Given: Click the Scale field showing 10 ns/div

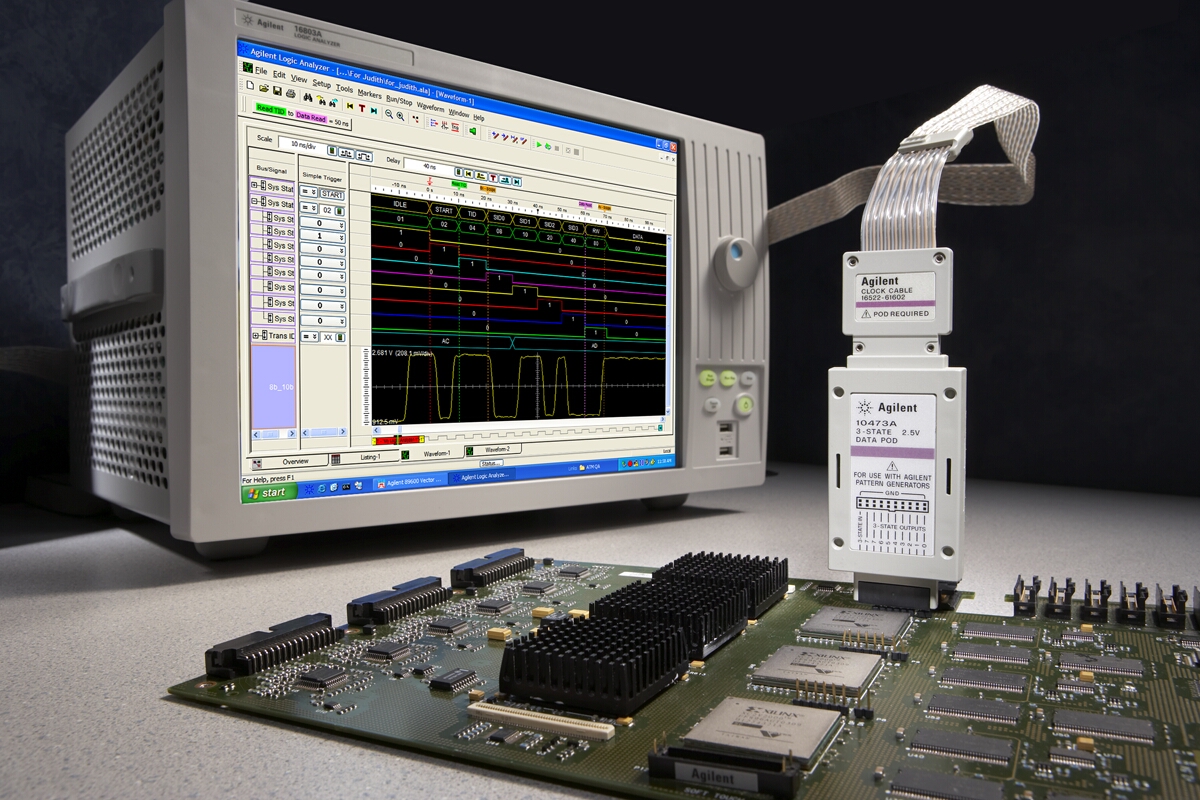Looking at the screenshot, I should point(301,145).
